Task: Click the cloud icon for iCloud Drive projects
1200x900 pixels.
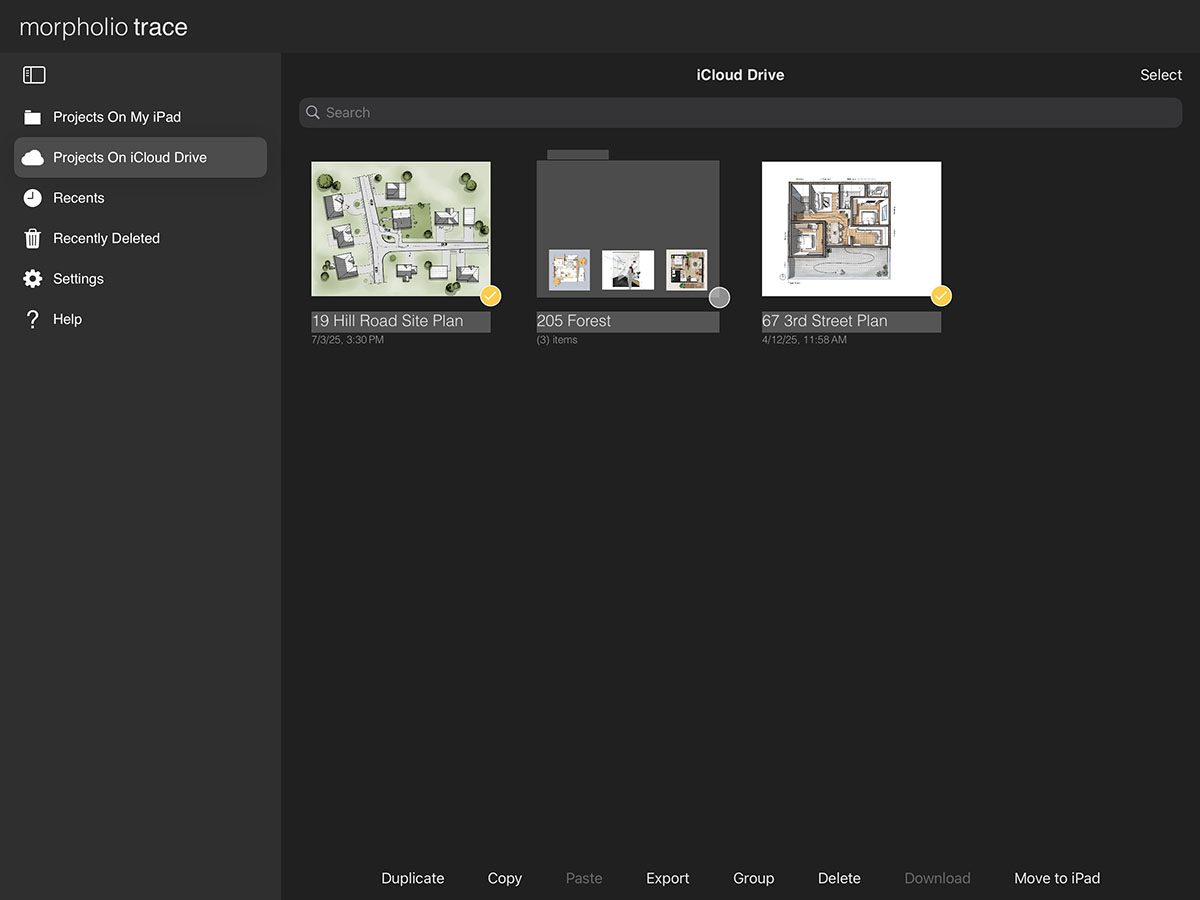Action: point(33,158)
